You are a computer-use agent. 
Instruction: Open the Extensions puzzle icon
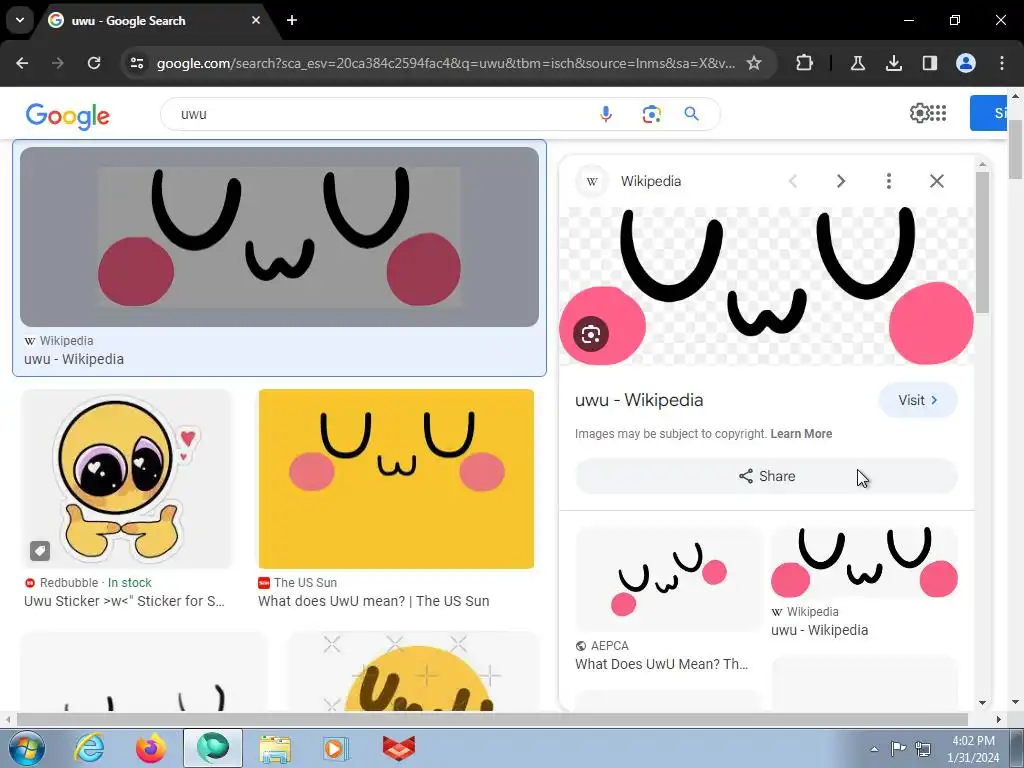click(805, 63)
